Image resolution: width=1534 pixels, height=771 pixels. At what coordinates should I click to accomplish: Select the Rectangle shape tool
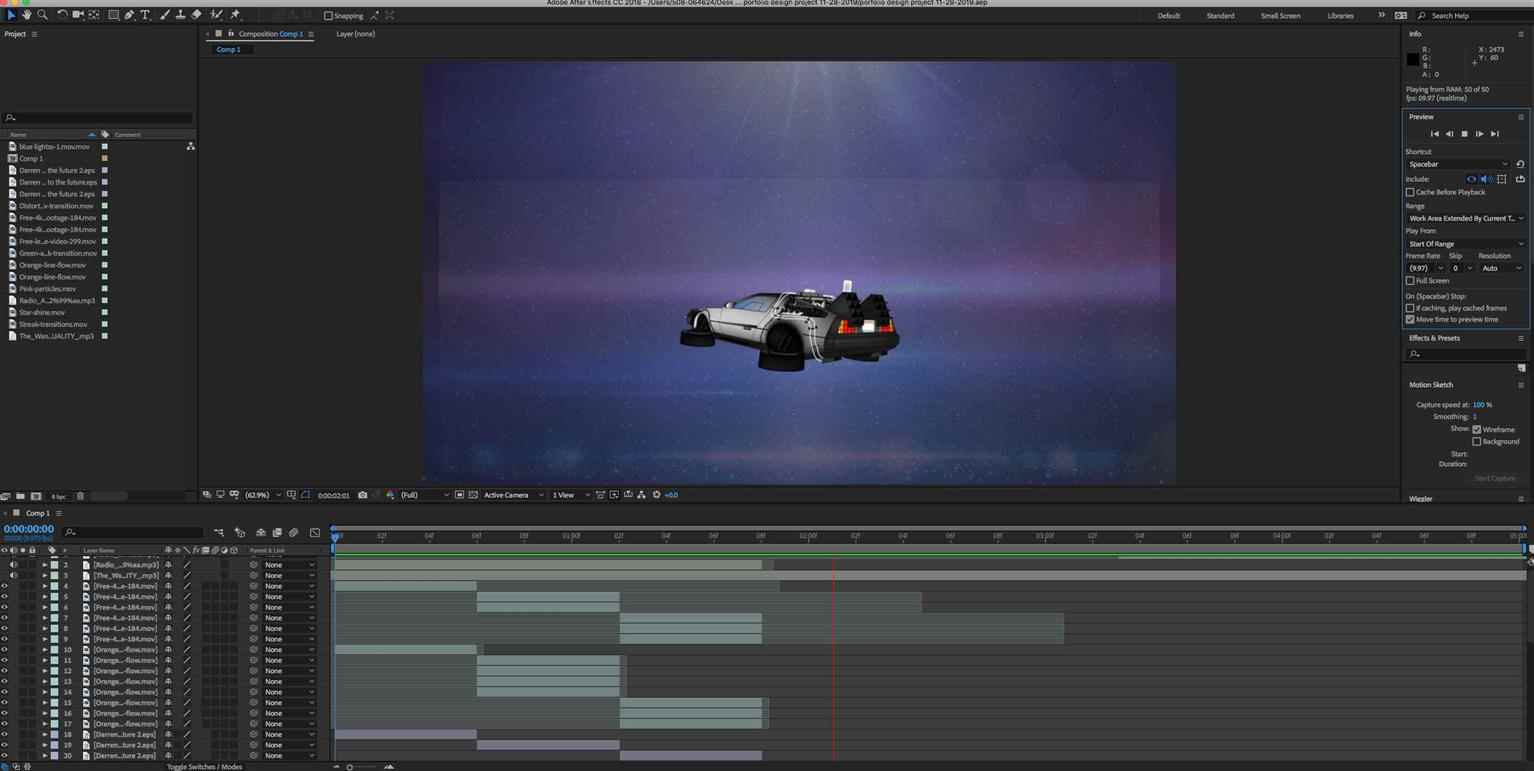[113, 15]
